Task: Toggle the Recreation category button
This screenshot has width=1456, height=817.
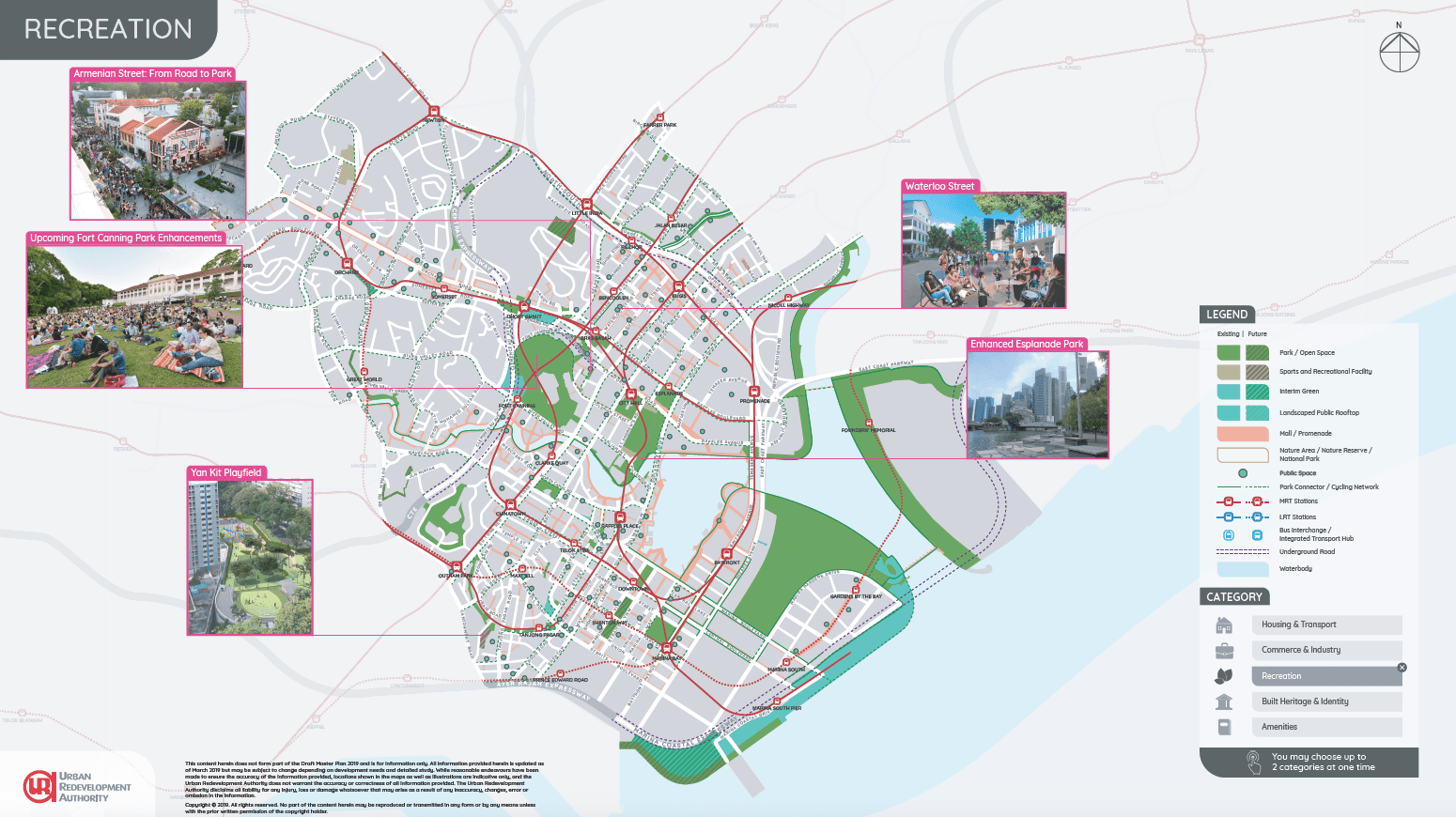Action: (x=1326, y=676)
